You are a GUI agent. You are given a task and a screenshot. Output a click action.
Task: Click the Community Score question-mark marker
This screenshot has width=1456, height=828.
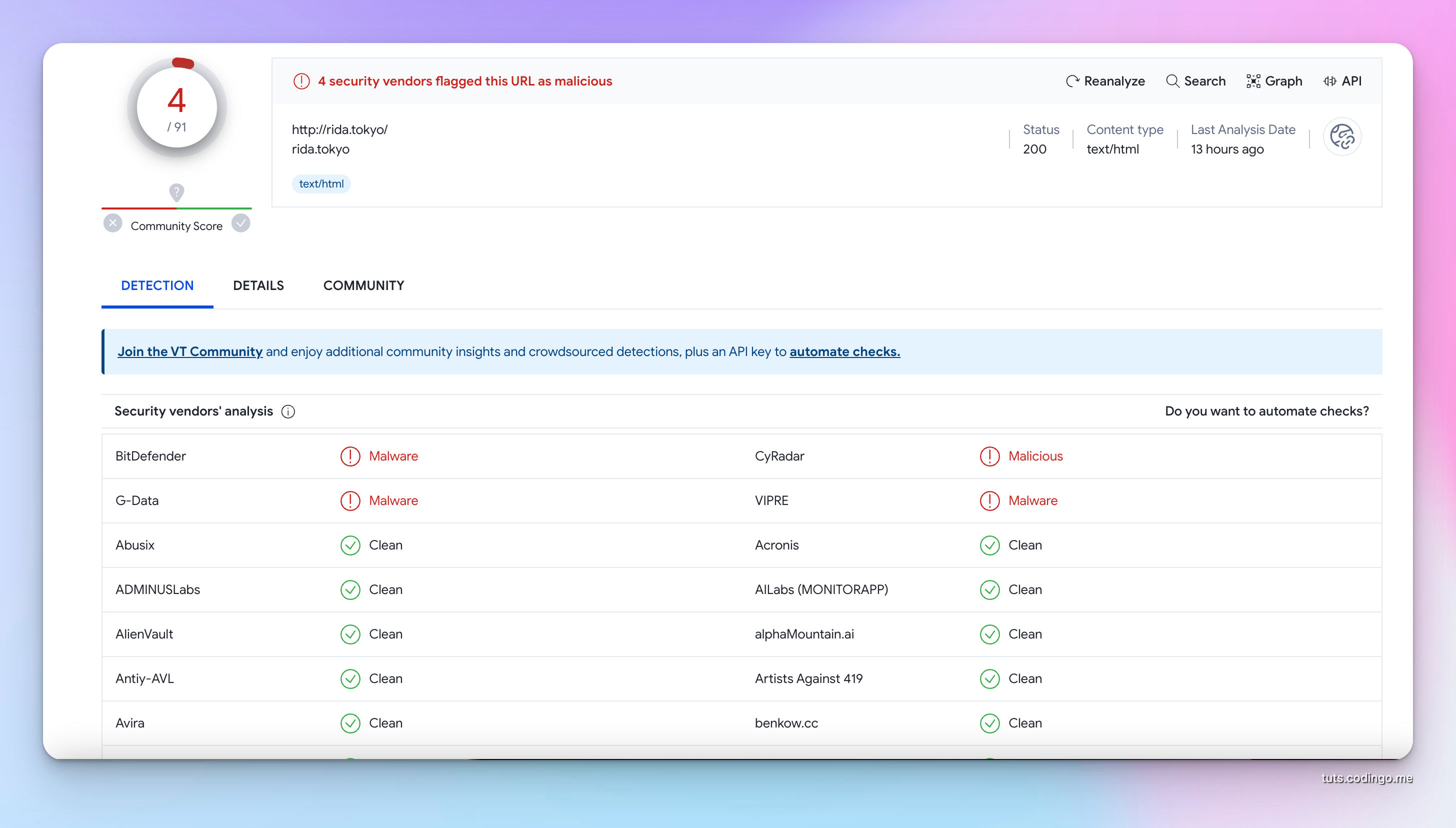click(x=177, y=192)
